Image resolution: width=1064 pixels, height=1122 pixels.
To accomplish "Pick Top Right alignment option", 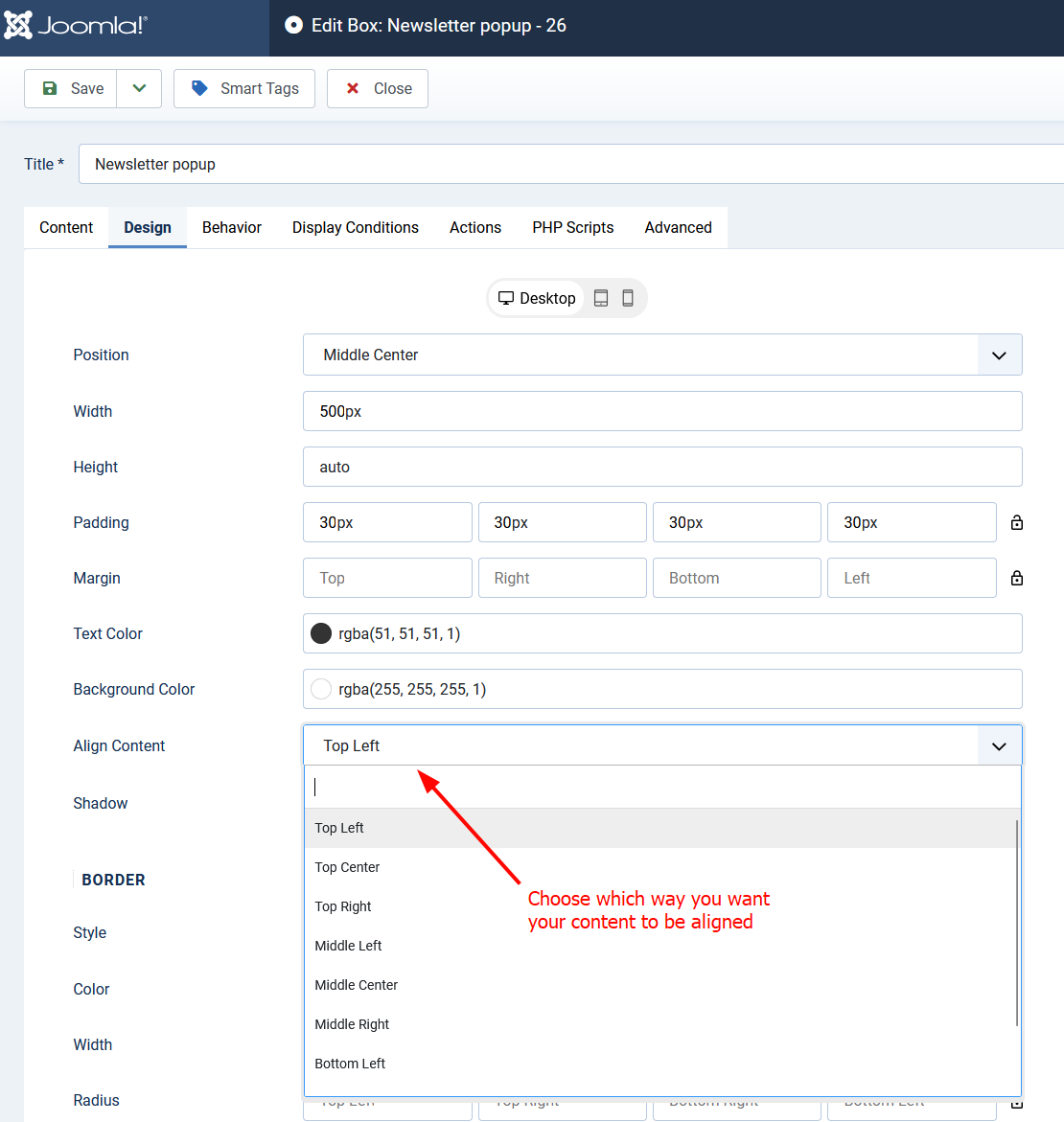I will point(660,906).
